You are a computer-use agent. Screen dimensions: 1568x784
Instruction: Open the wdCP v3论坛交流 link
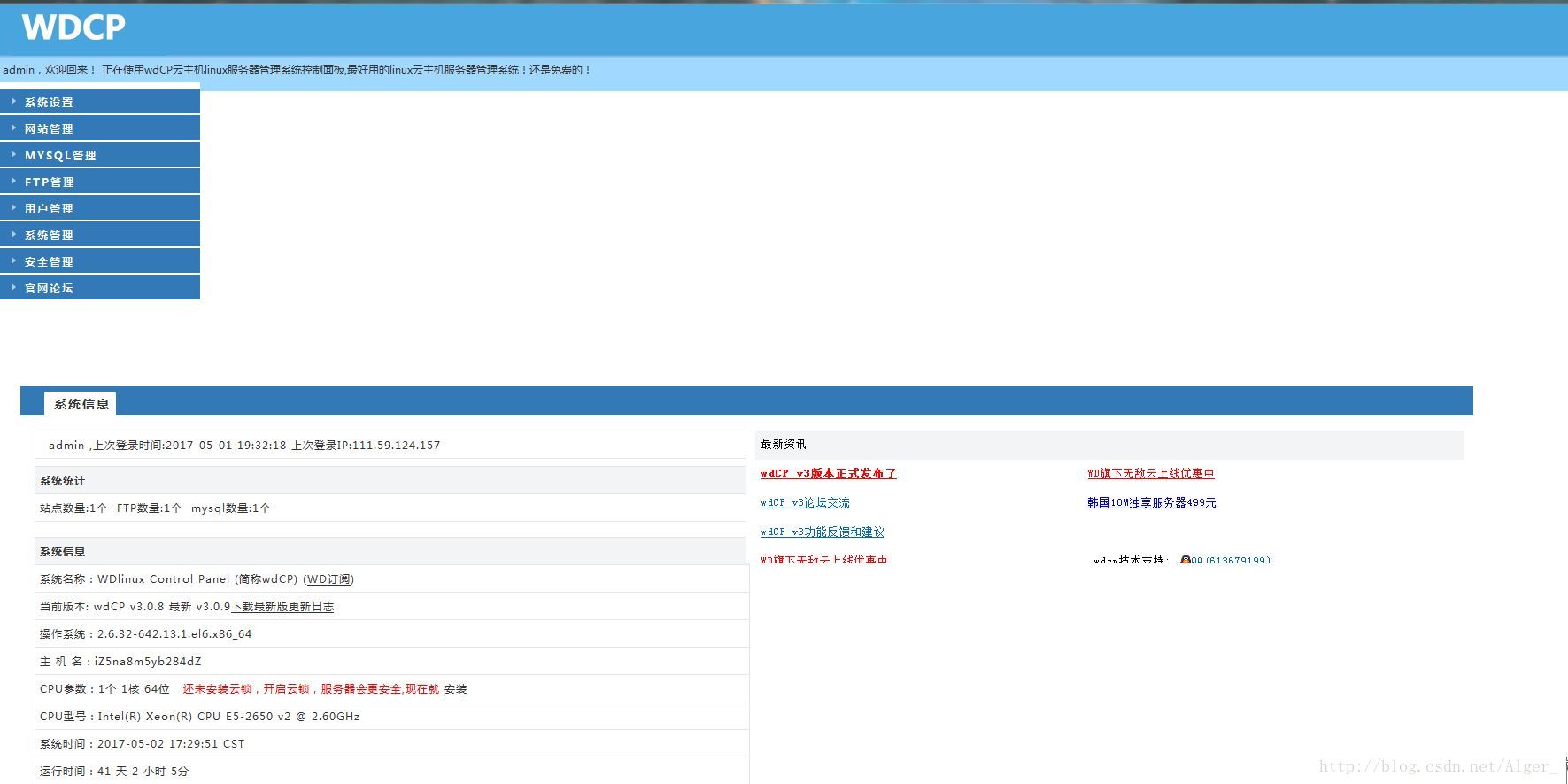point(805,503)
